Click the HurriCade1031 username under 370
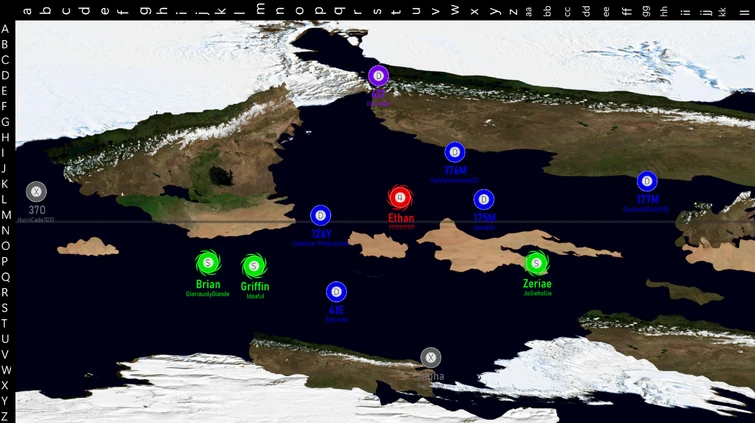Image resolution: width=755 pixels, height=423 pixels. coord(36,220)
